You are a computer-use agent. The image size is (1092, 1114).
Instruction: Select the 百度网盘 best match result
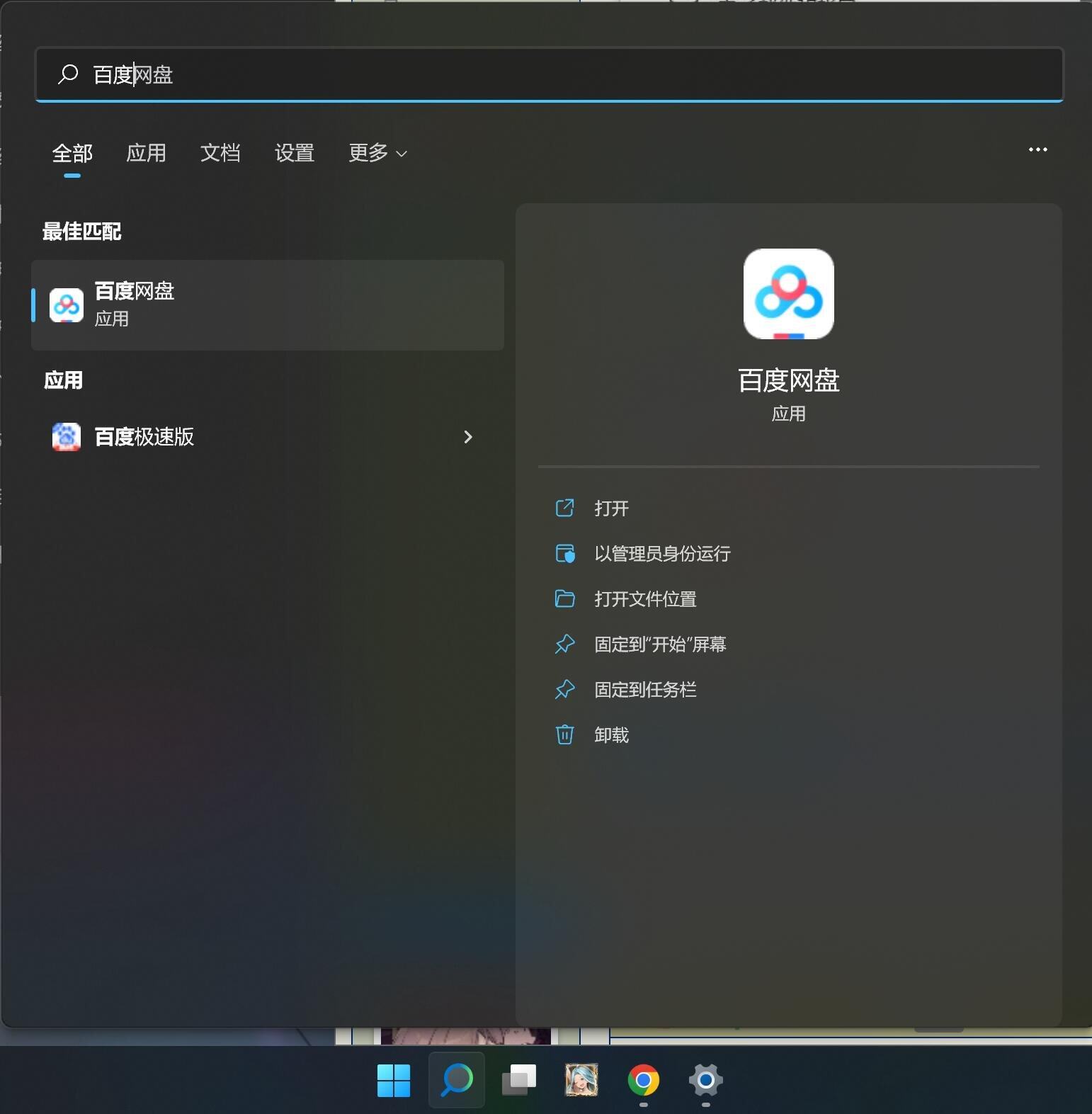tap(268, 305)
